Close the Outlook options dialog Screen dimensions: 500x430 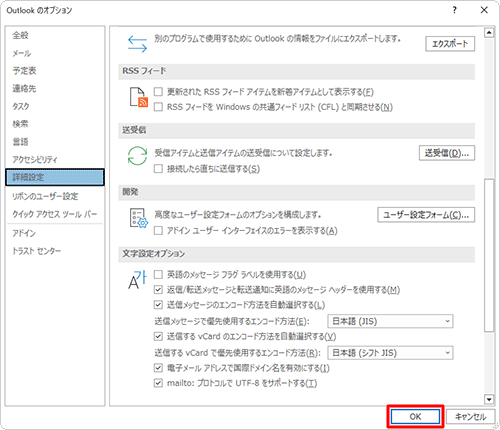tap(484, 10)
